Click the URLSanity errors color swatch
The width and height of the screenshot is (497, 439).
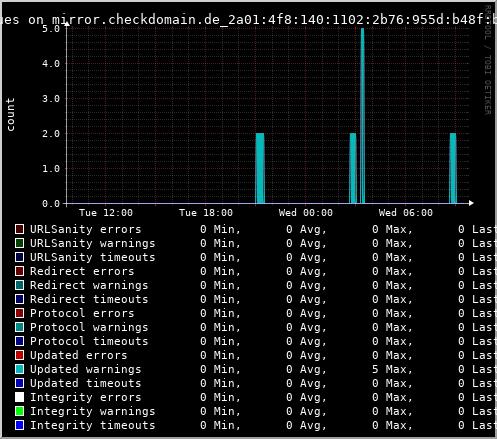(x=19, y=229)
